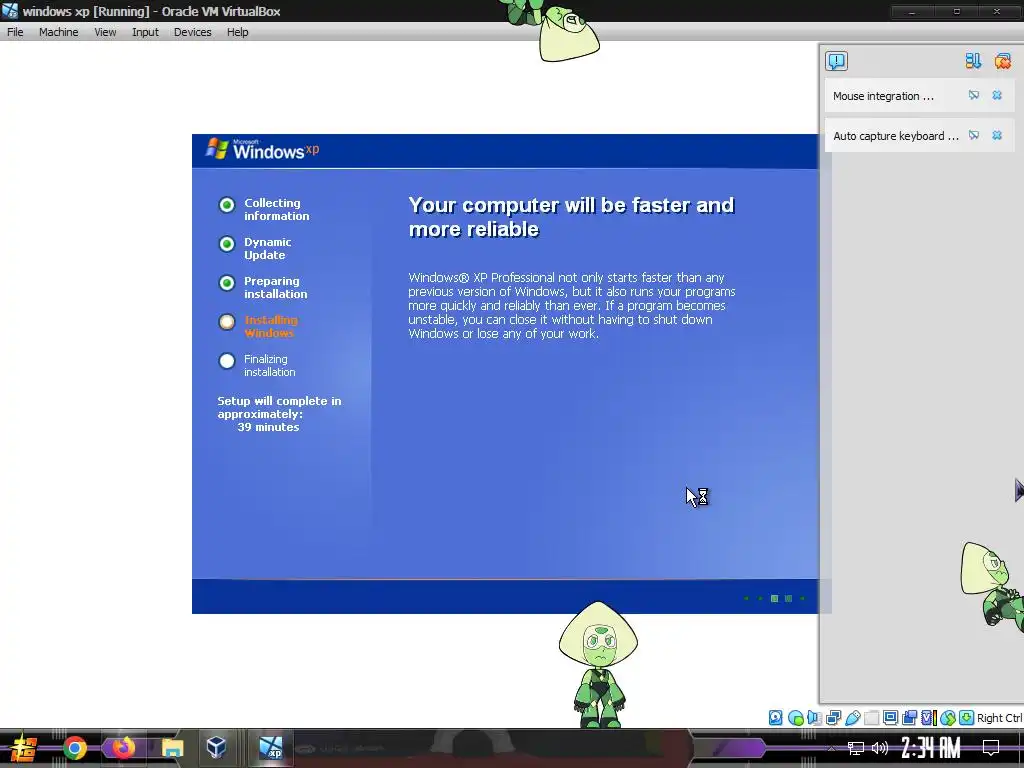Open the Input menu
This screenshot has height=768, width=1024.
[x=145, y=32]
